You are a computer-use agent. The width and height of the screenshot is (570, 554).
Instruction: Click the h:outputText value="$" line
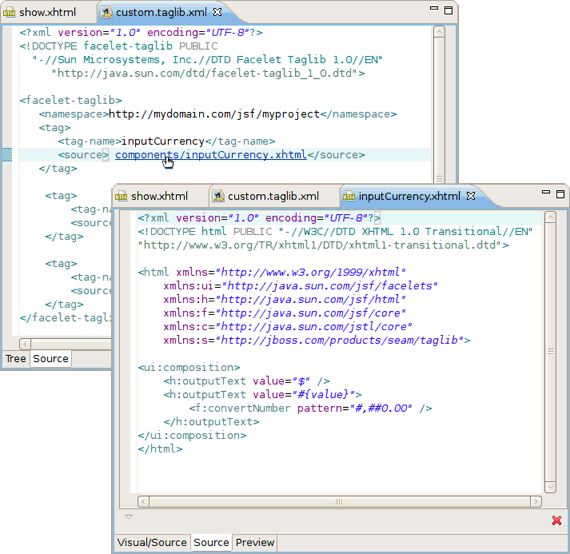click(x=246, y=381)
